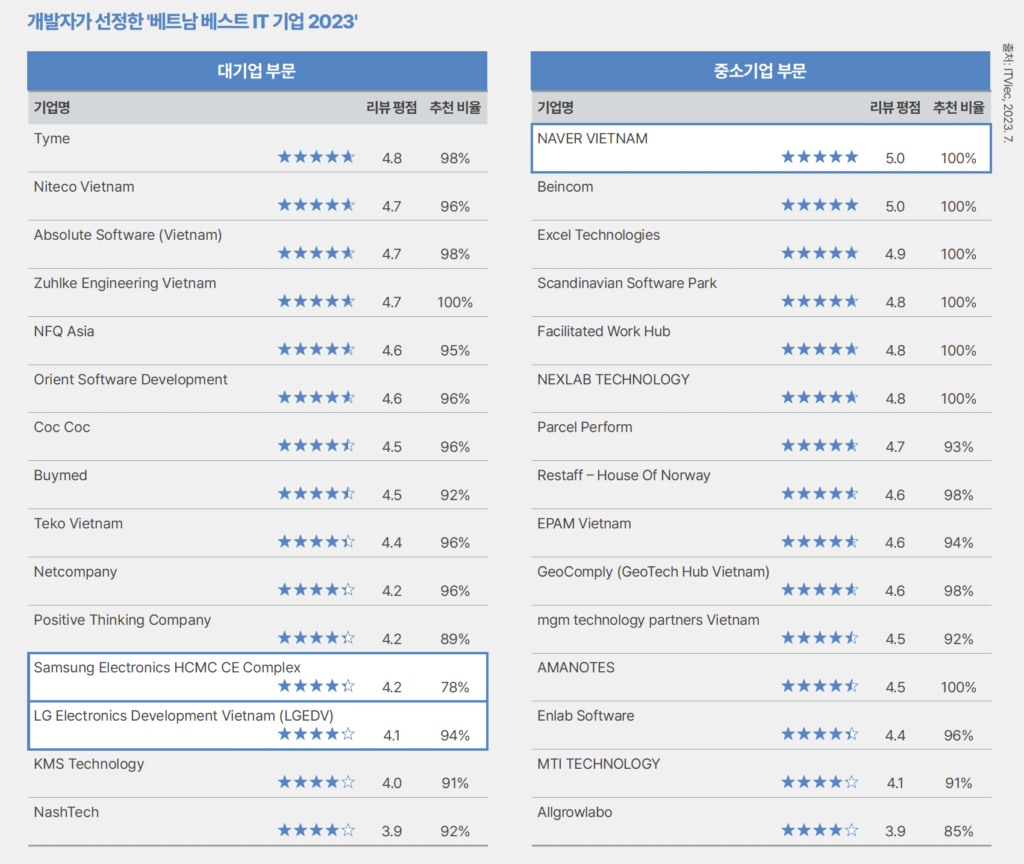Click Zuhlke Engineering Vietnam name
This screenshot has width=1024, height=864.
(x=125, y=283)
